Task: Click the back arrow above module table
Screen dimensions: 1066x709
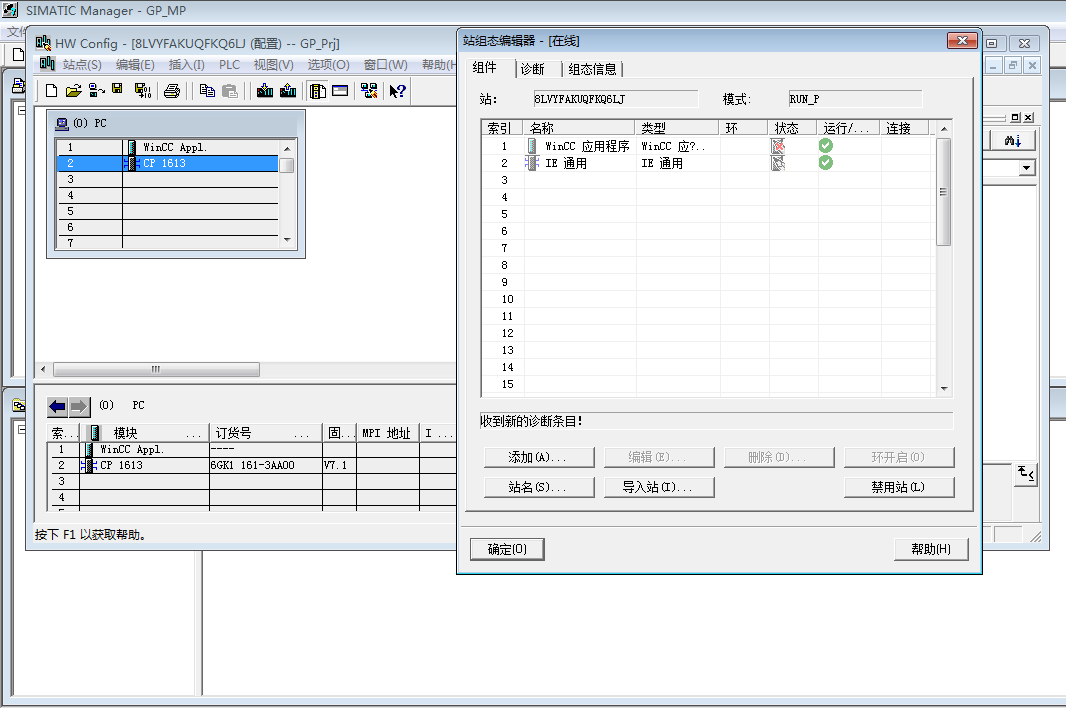Action: pyautogui.click(x=57, y=407)
